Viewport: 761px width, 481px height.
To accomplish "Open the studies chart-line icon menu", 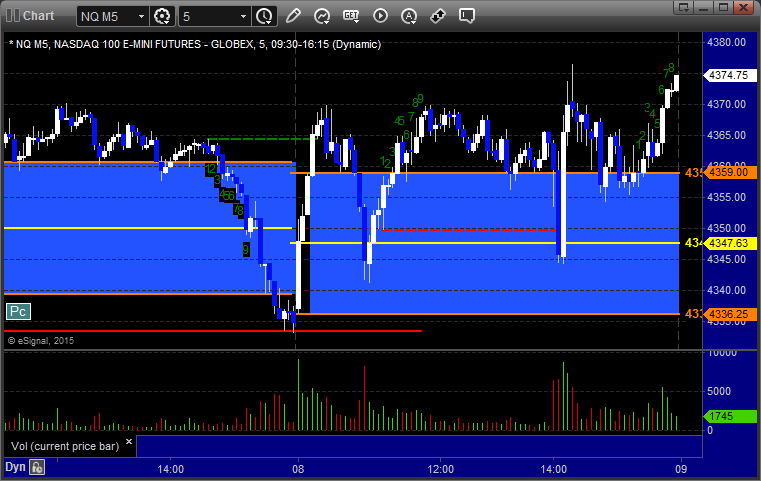I will tap(322, 16).
